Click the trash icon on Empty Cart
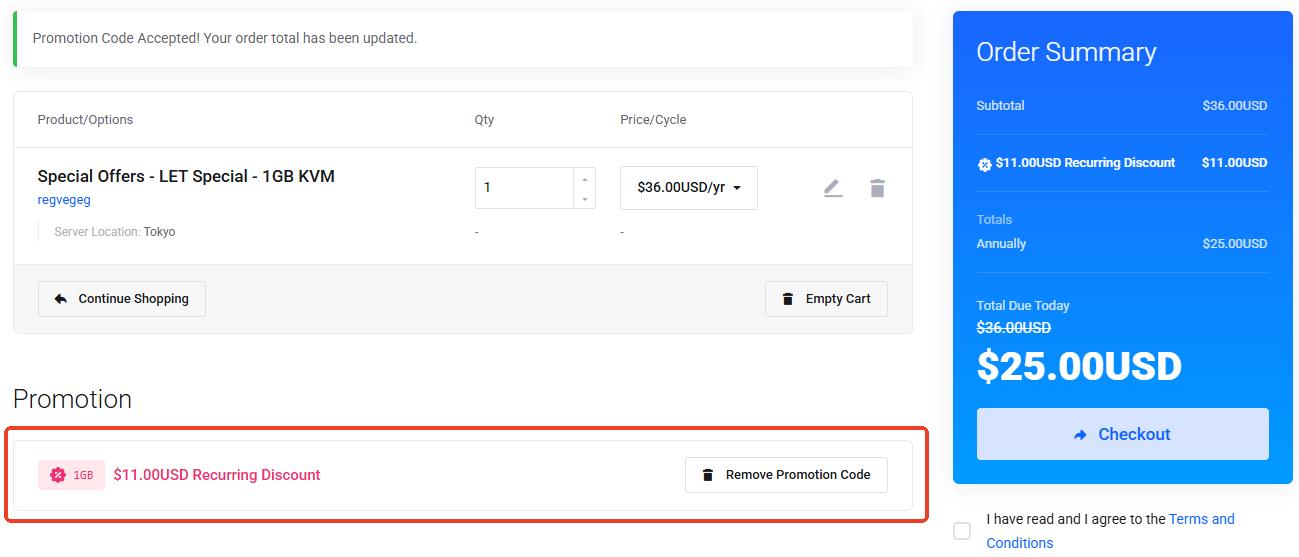The width and height of the screenshot is (1299, 557). (788, 299)
